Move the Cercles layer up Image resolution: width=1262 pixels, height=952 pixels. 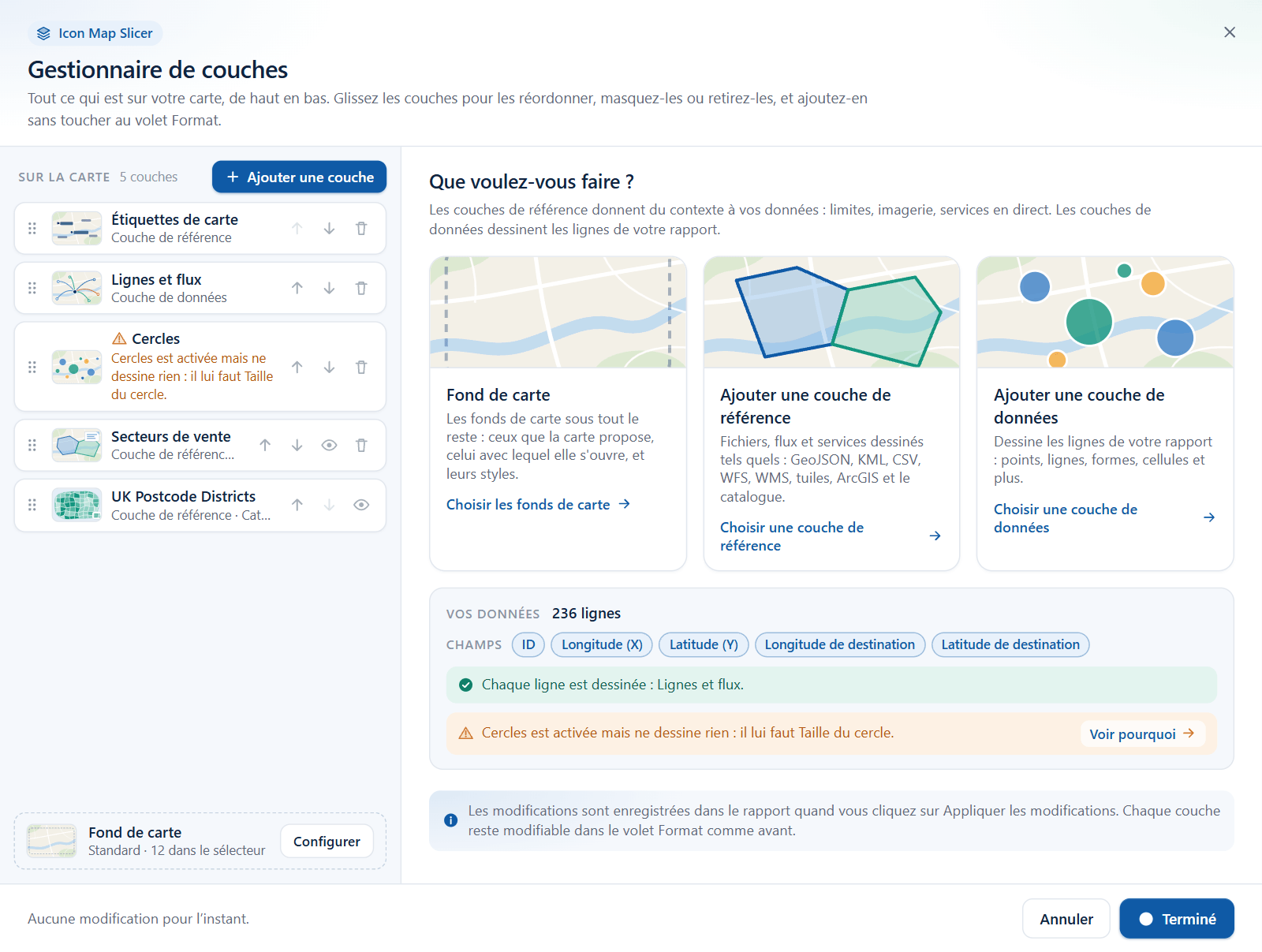coord(297,367)
